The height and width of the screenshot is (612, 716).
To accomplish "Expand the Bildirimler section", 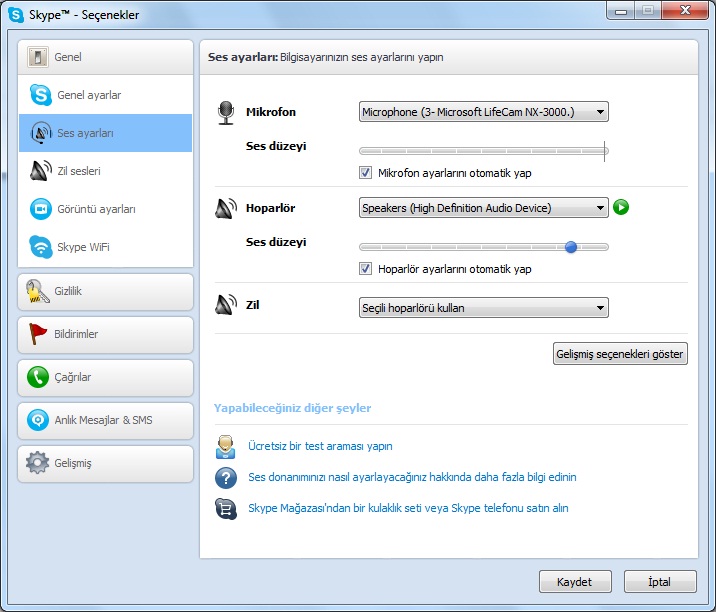I will [105, 335].
